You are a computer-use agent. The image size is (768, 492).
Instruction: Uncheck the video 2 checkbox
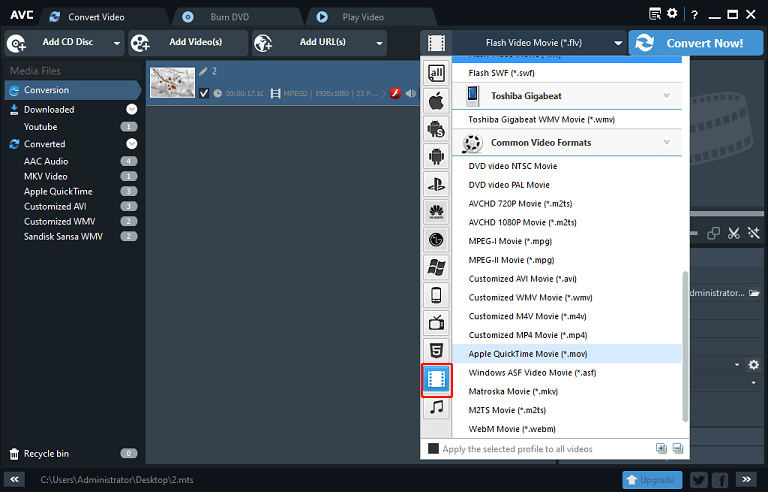[204, 93]
